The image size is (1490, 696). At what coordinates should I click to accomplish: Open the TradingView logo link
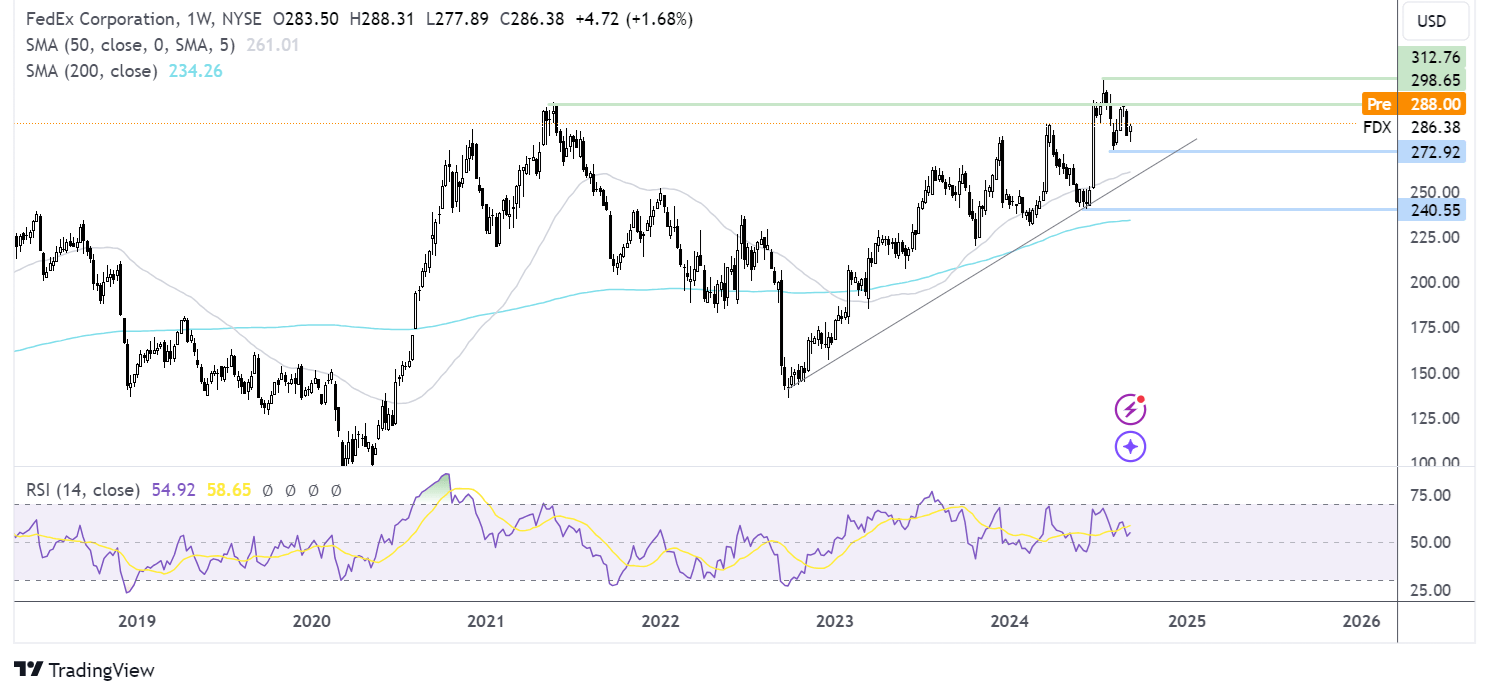tap(85, 670)
